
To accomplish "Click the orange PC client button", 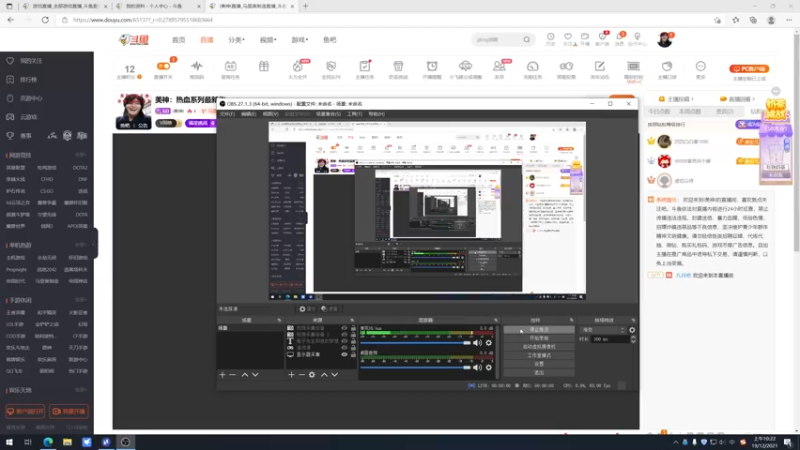I will pos(749,68).
